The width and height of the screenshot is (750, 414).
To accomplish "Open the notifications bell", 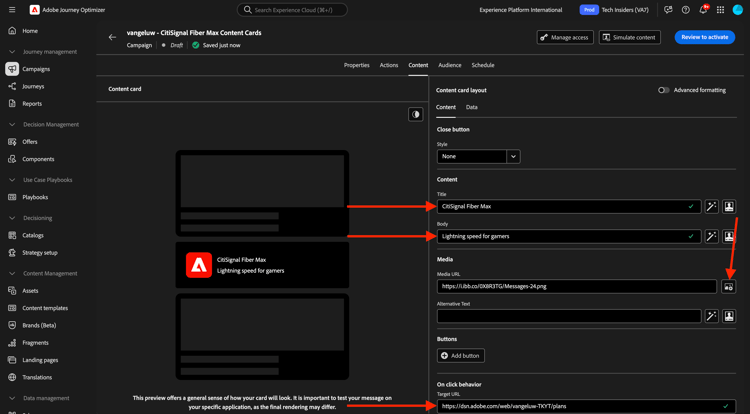I will (x=703, y=10).
